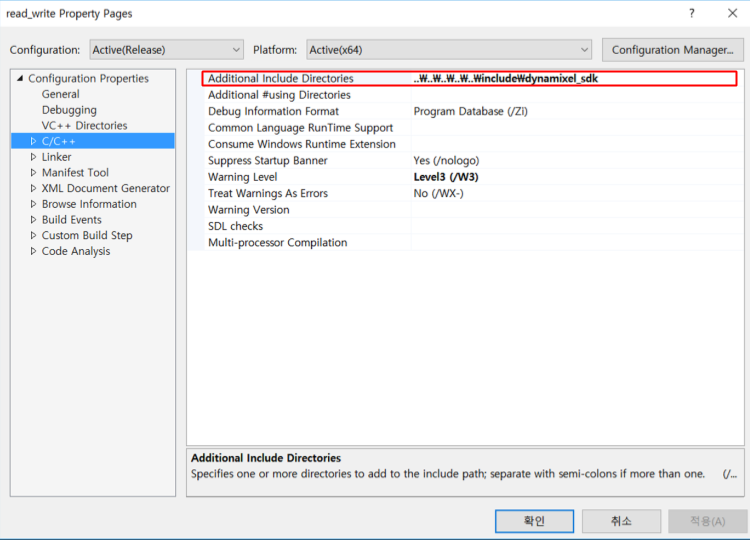Select Custom Build Step tree item

(86, 235)
